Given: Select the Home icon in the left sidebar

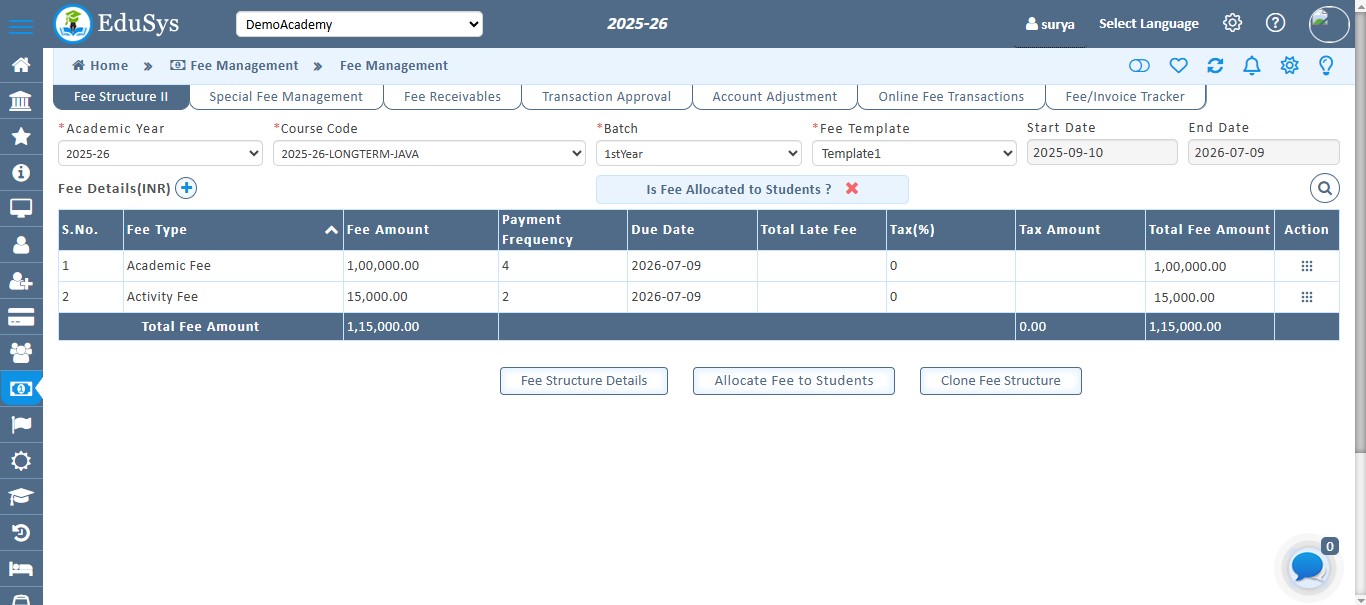Looking at the screenshot, I should coord(21,64).
